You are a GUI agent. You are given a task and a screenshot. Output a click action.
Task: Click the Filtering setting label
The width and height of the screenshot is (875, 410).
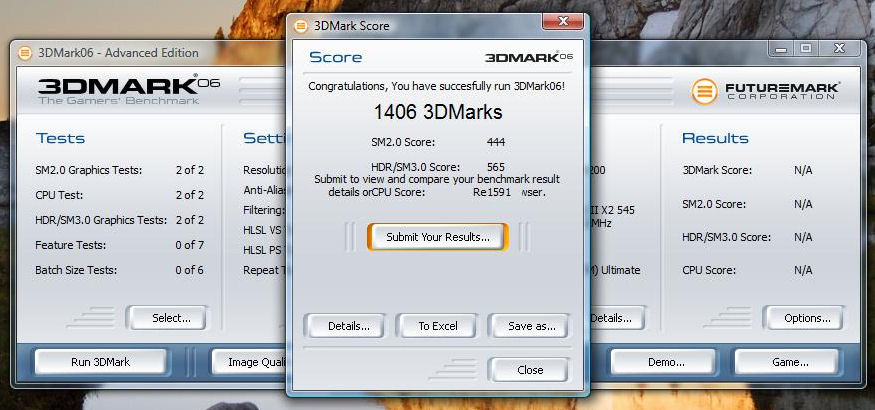pyautogui.click(x=265, y=210)
